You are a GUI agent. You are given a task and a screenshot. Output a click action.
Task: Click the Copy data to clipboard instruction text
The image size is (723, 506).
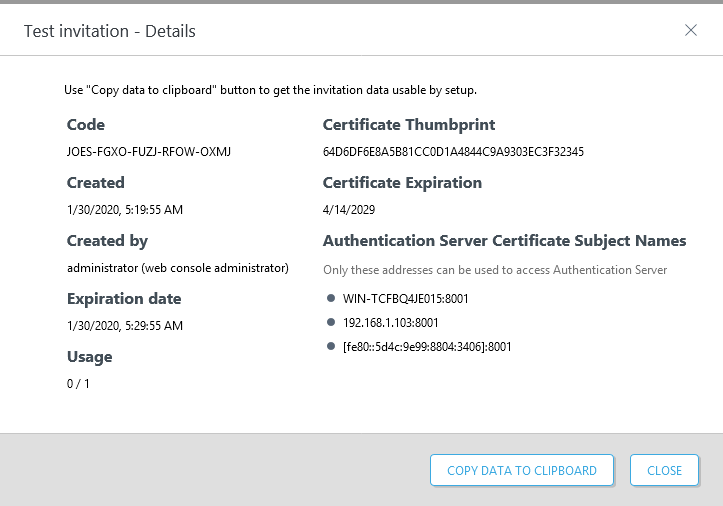point(270,90)
